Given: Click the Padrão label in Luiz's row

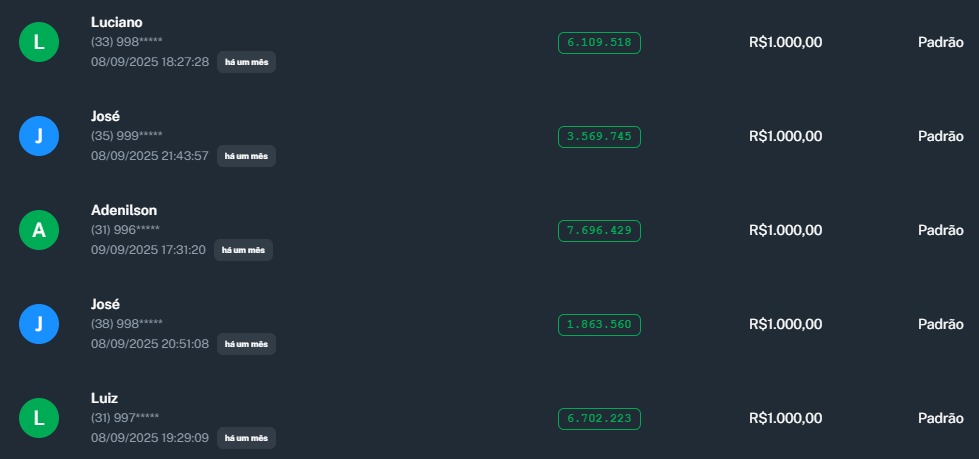Looking at the screenshot, I should (x=940, y=418).
